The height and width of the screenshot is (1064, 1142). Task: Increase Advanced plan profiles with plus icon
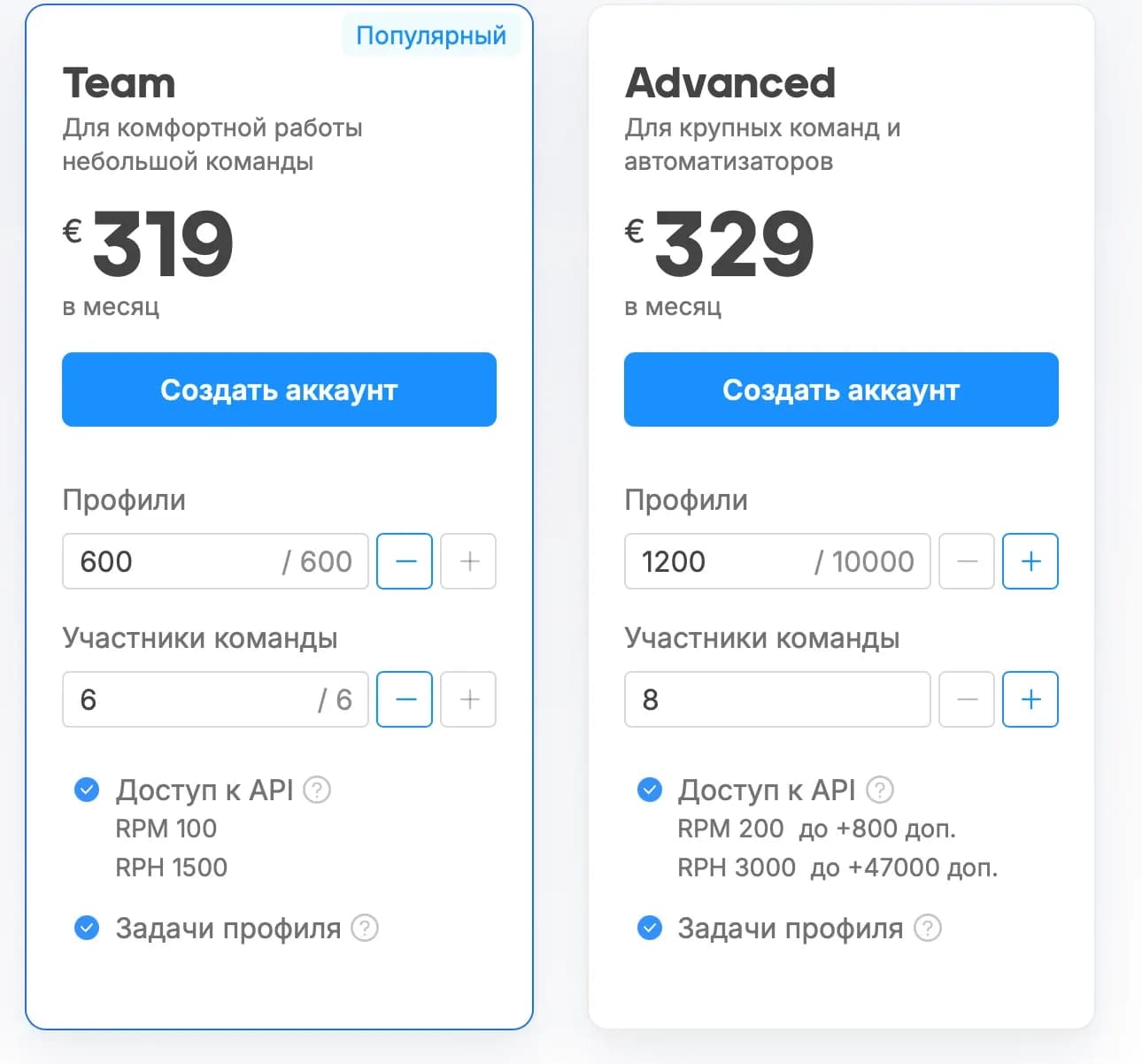click(x=1030, y=561)
